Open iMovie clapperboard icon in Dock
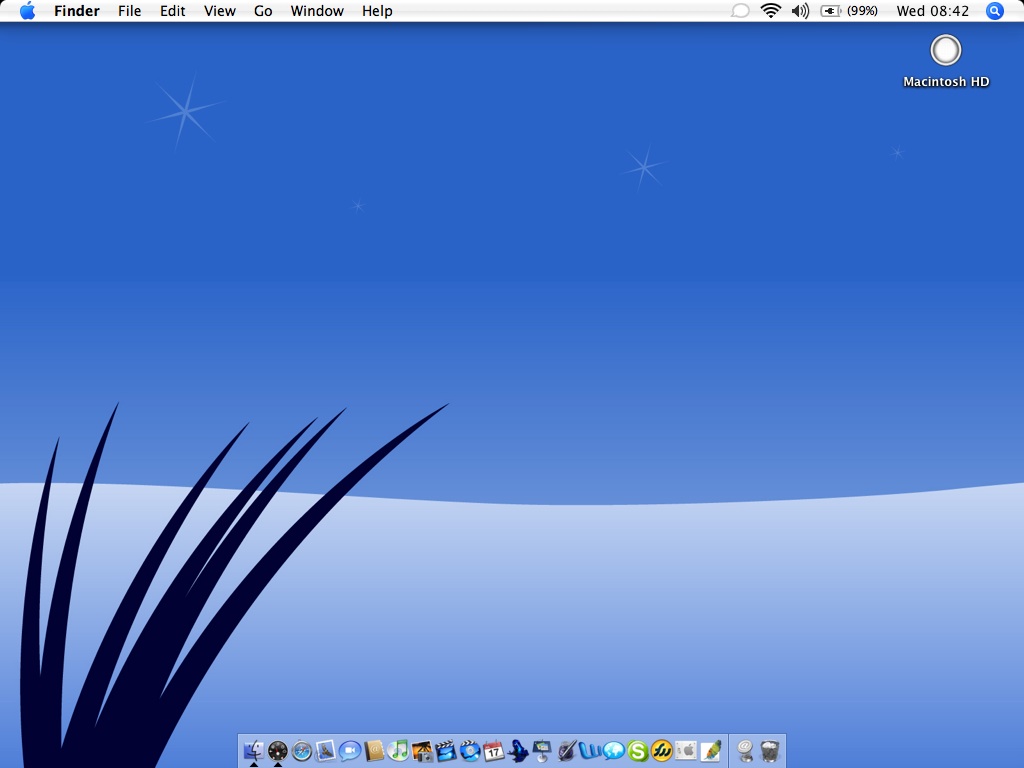Screen dimensions: 1024x768 click(446, 750)
